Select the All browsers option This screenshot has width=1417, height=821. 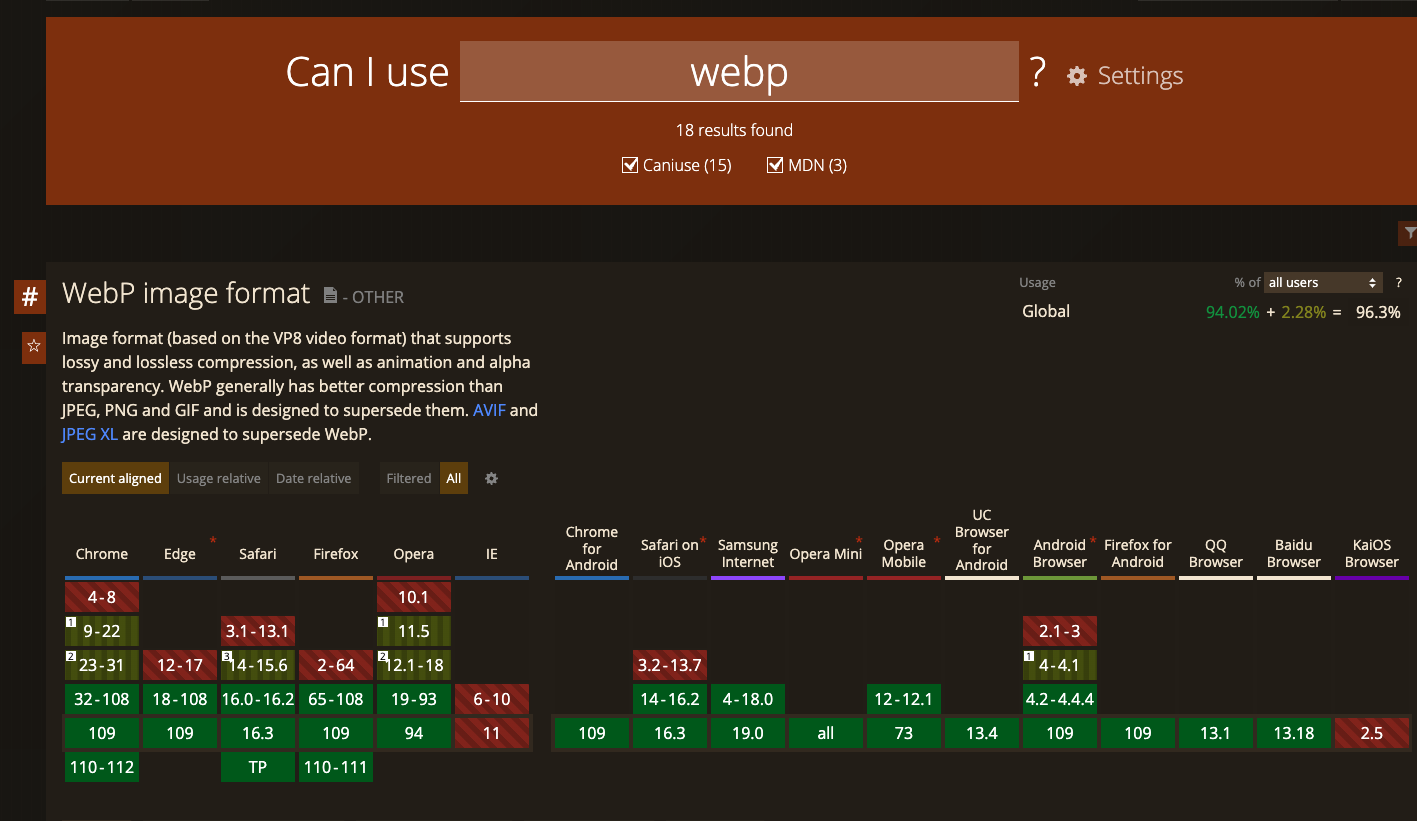[454, 478]
